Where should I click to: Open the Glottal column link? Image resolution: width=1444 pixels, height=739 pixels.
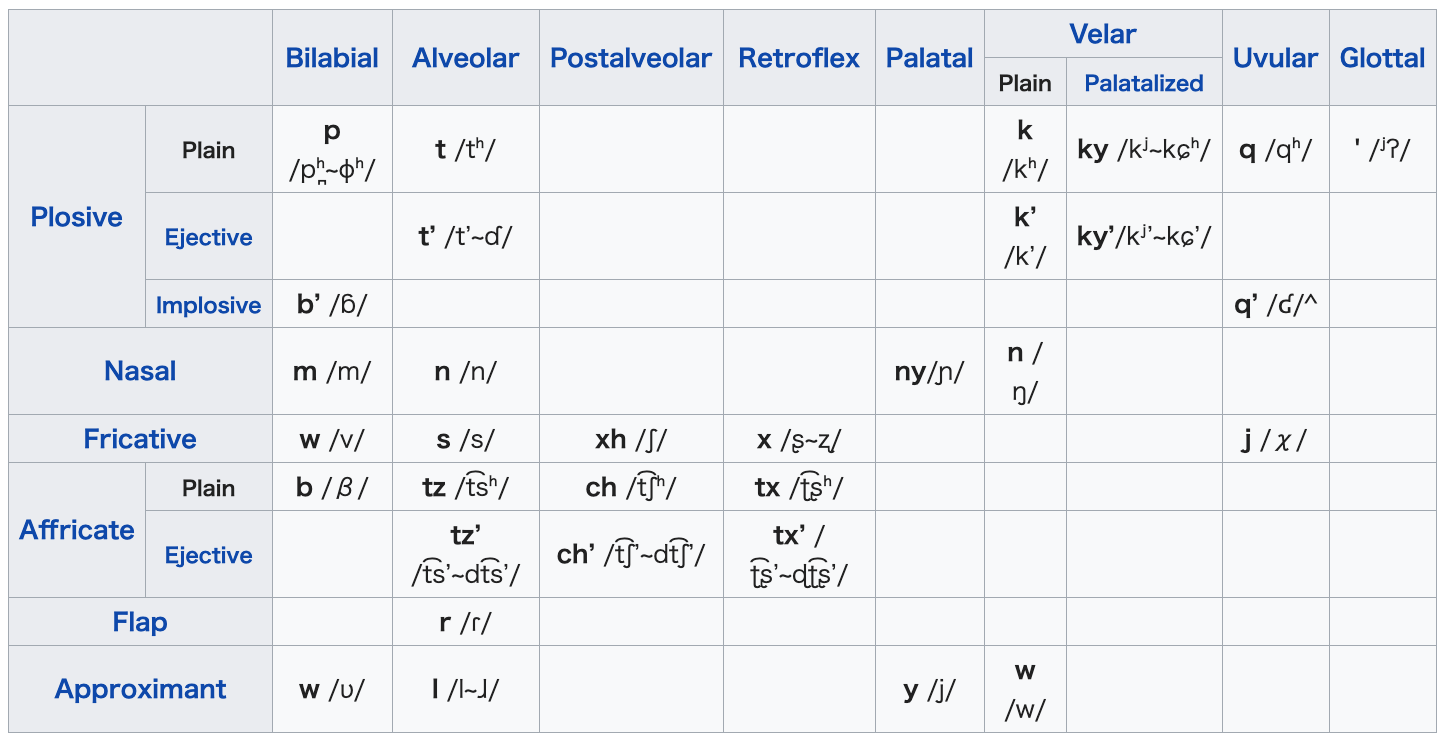[1382, 58]
